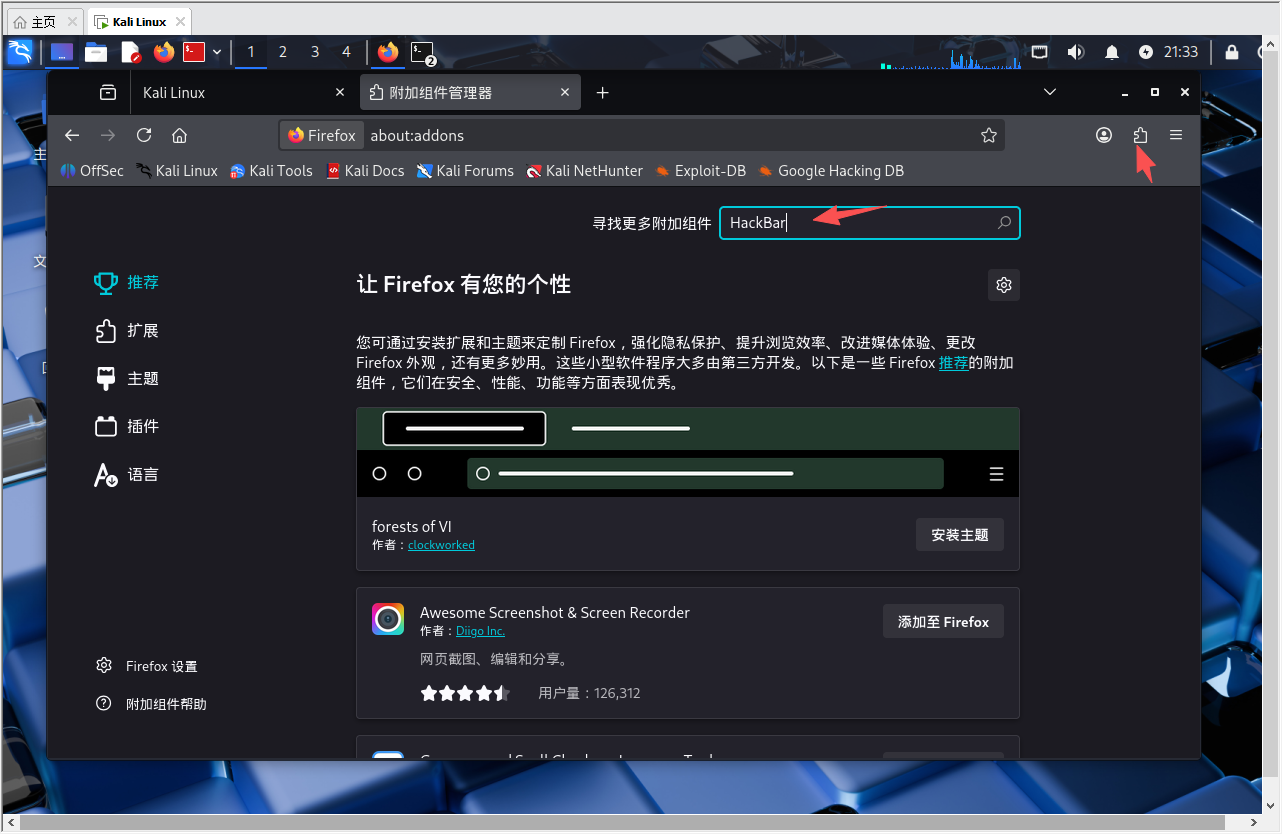
Task: Bookmark this page with the star
Action: [x=989, y=135]
